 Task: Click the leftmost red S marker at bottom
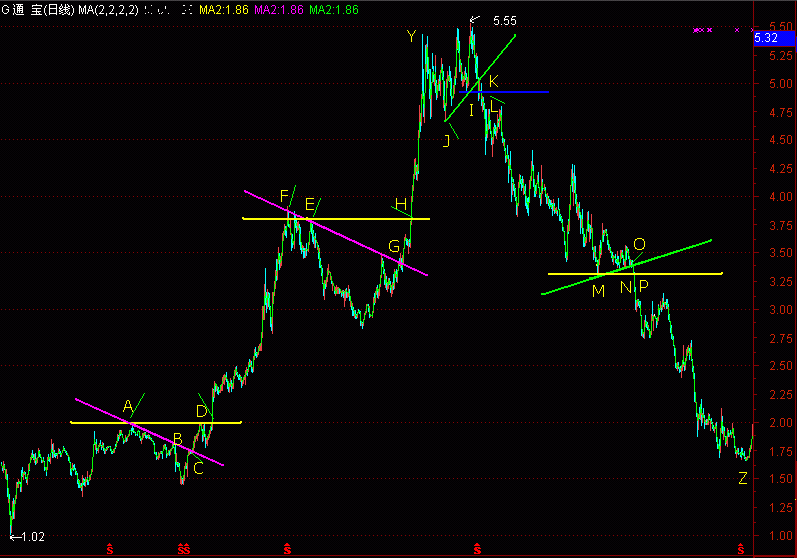click(x=110, y=548)
